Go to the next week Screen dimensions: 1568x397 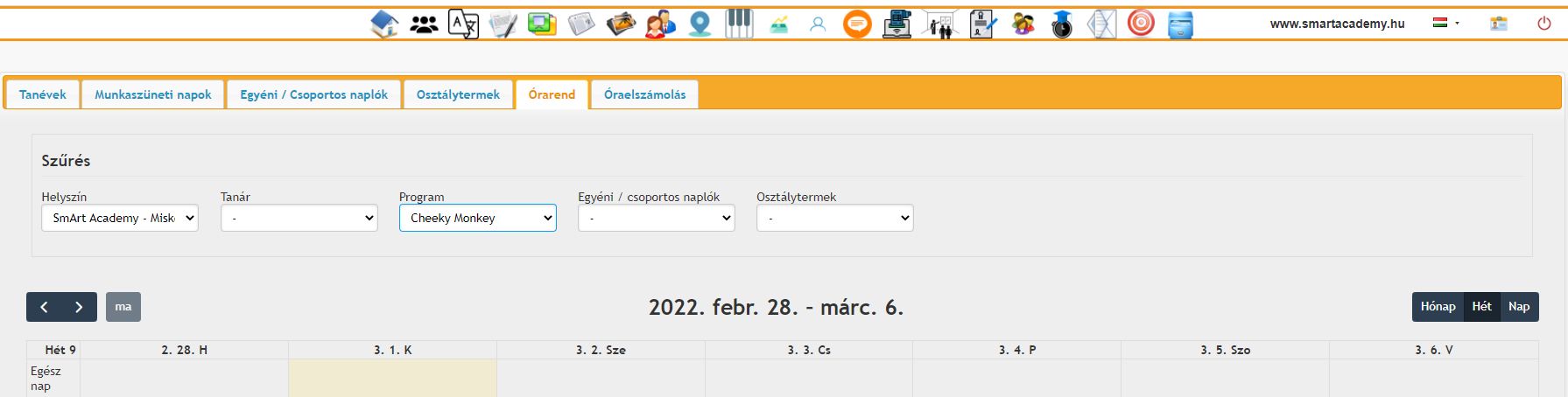point(79,307)
